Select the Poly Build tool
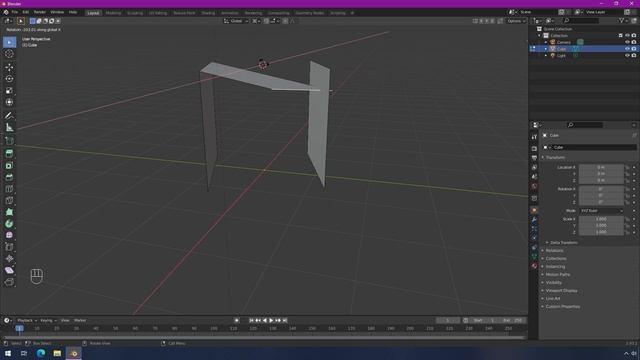Screen dimensions: 640x360 tap(9, 212)
